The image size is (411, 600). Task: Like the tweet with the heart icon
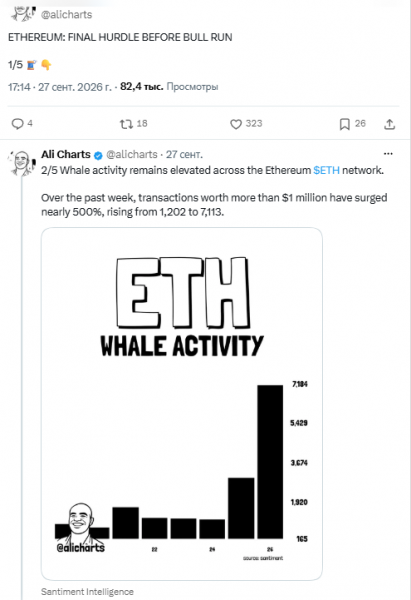pos(236,124)
